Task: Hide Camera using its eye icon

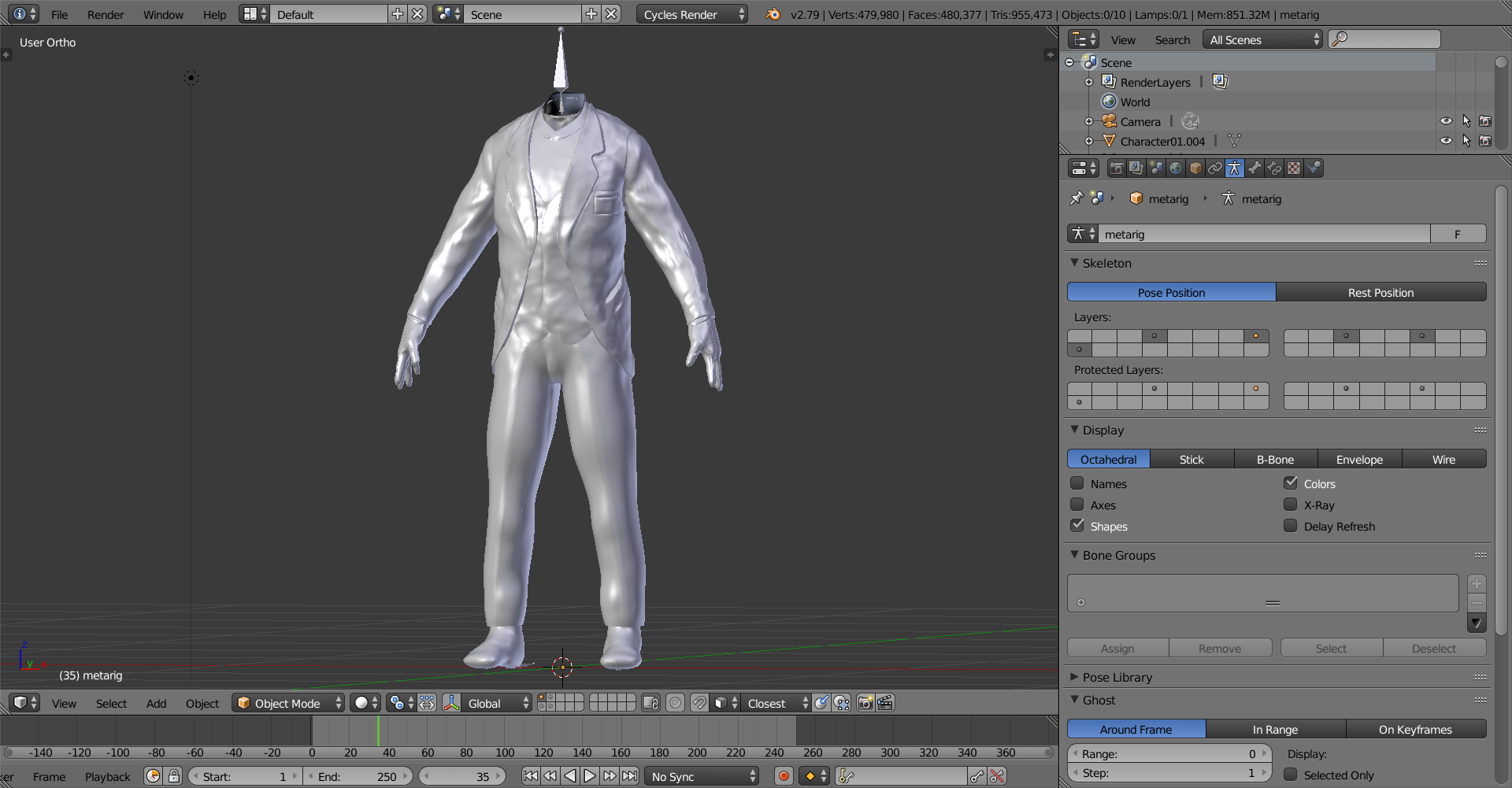Action: (1446, 121)
